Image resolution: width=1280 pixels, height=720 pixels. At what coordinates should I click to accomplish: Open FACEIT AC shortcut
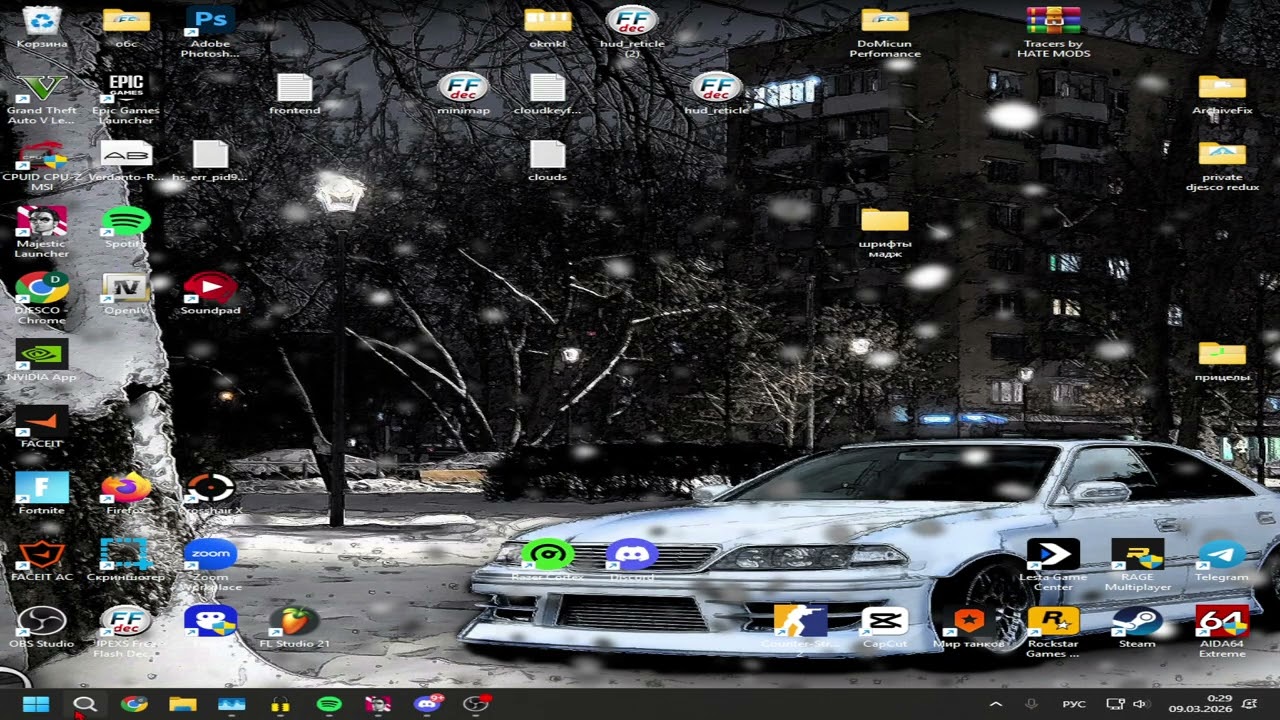pyautogui.click(x=42, y=560)
